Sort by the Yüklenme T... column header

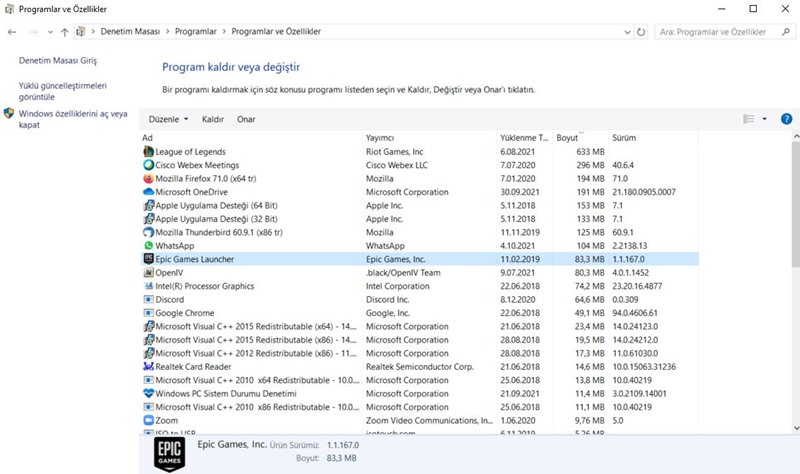point(524,138)
